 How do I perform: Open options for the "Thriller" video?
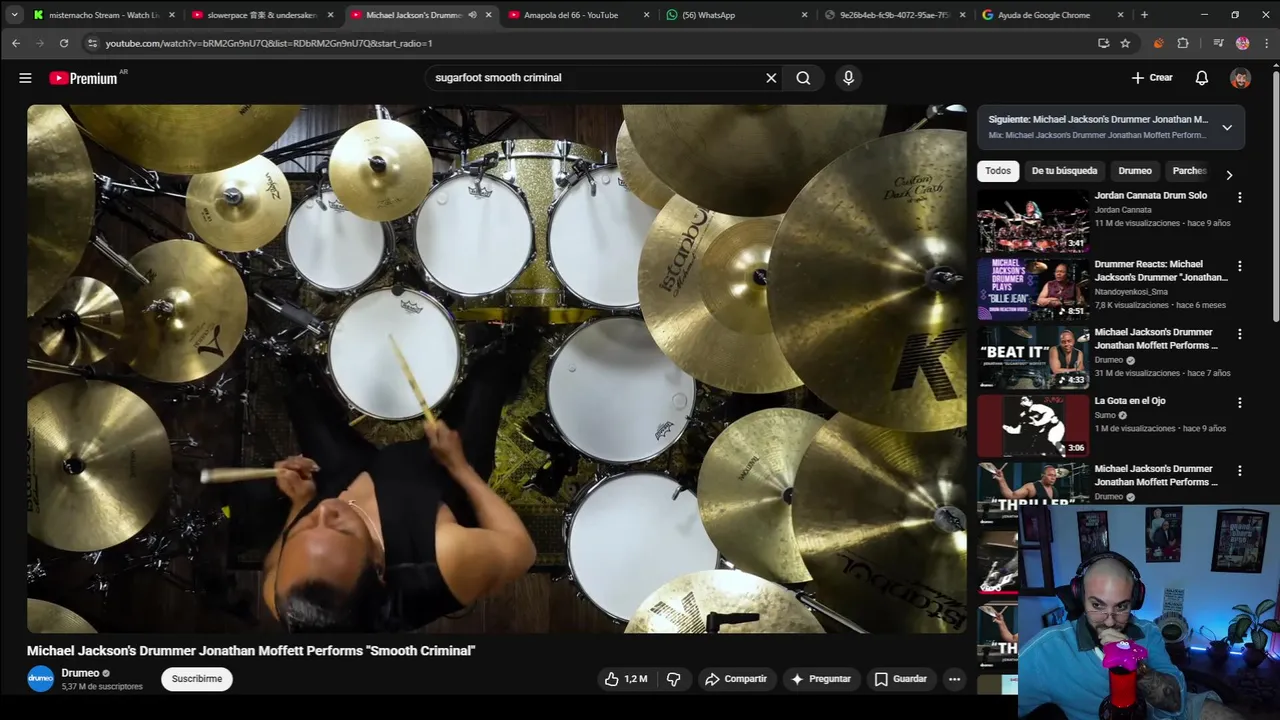click(1239, 471)
